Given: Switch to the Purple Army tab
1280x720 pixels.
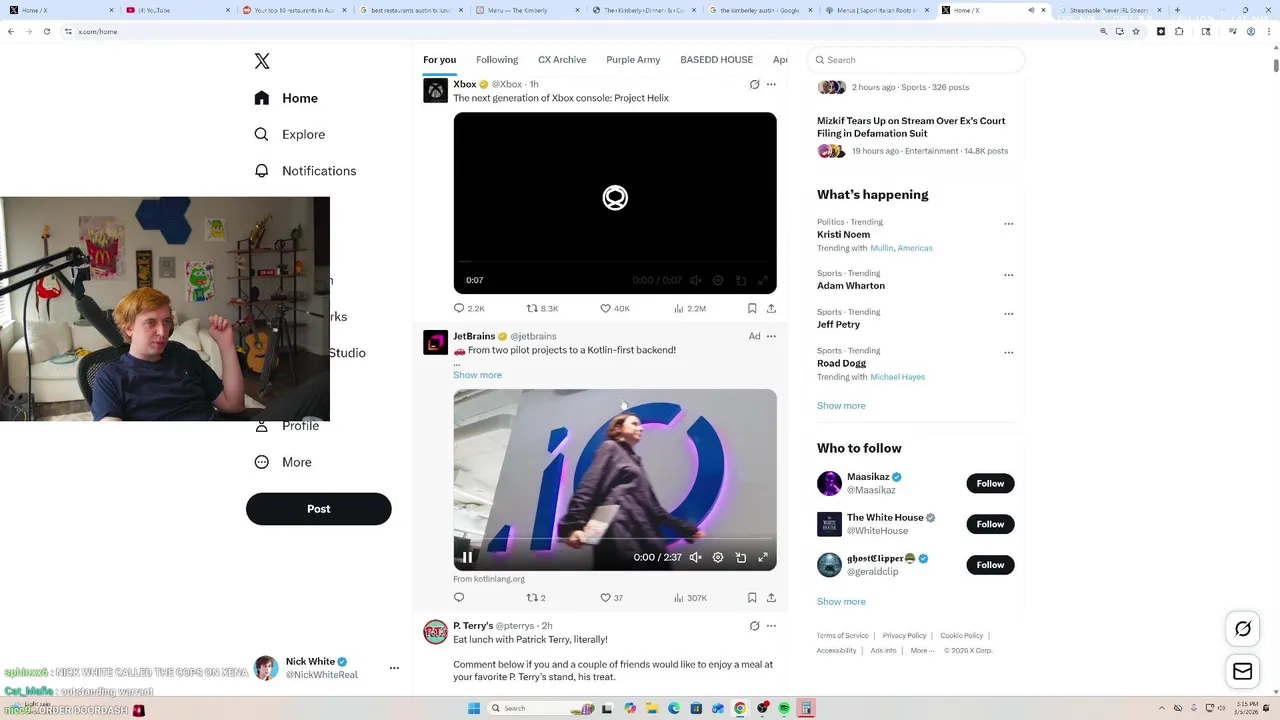Looking at the screenshot, I should [x=633, y=60].
